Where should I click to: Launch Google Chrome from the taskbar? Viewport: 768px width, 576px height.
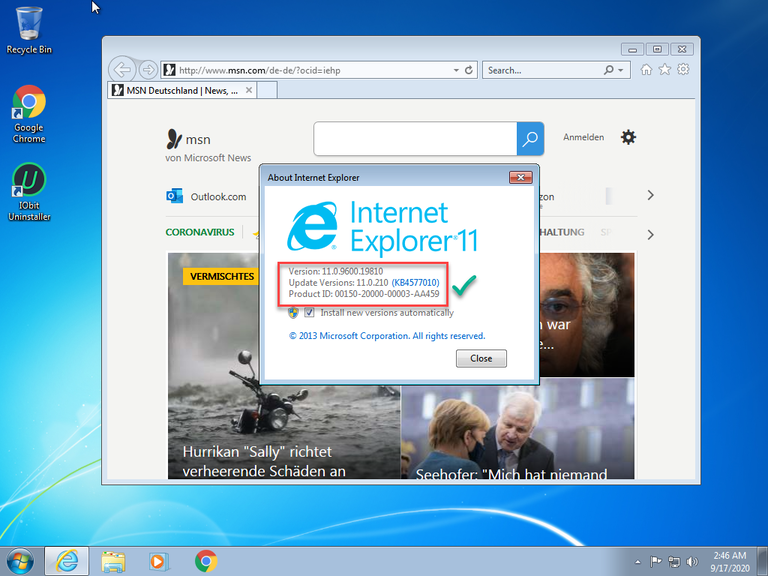coord(206,561)
